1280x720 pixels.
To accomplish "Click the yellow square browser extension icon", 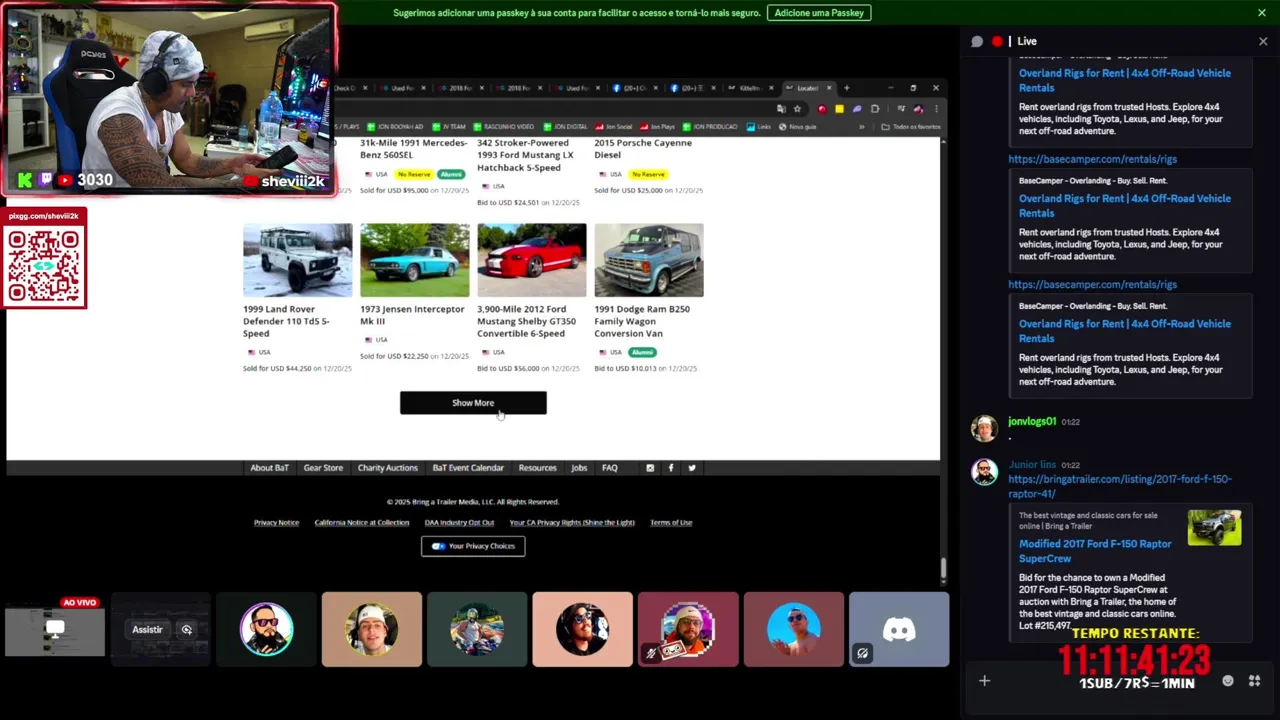I will coord(839,109).
